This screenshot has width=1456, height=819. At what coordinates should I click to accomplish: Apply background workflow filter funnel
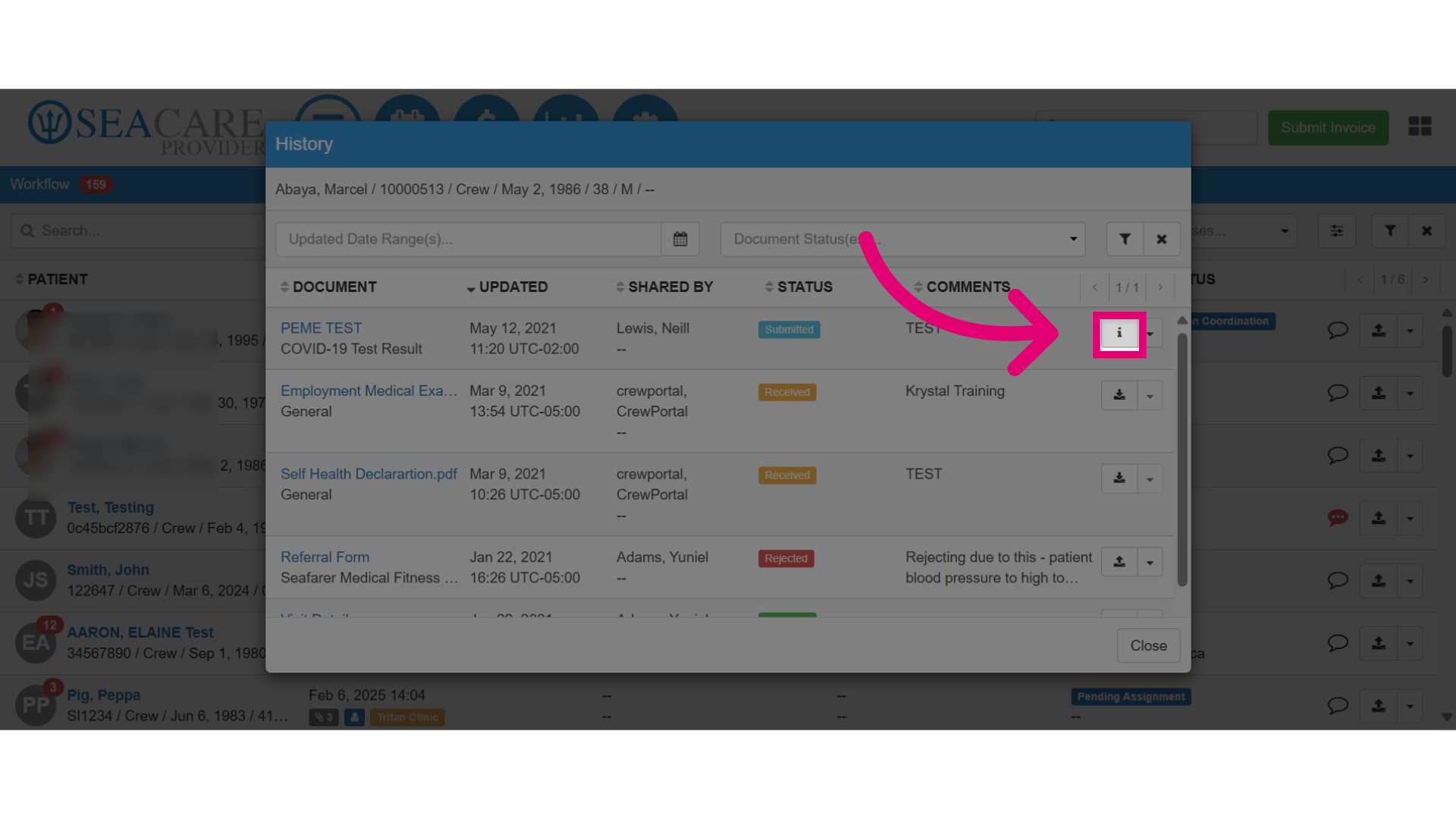1390,231
